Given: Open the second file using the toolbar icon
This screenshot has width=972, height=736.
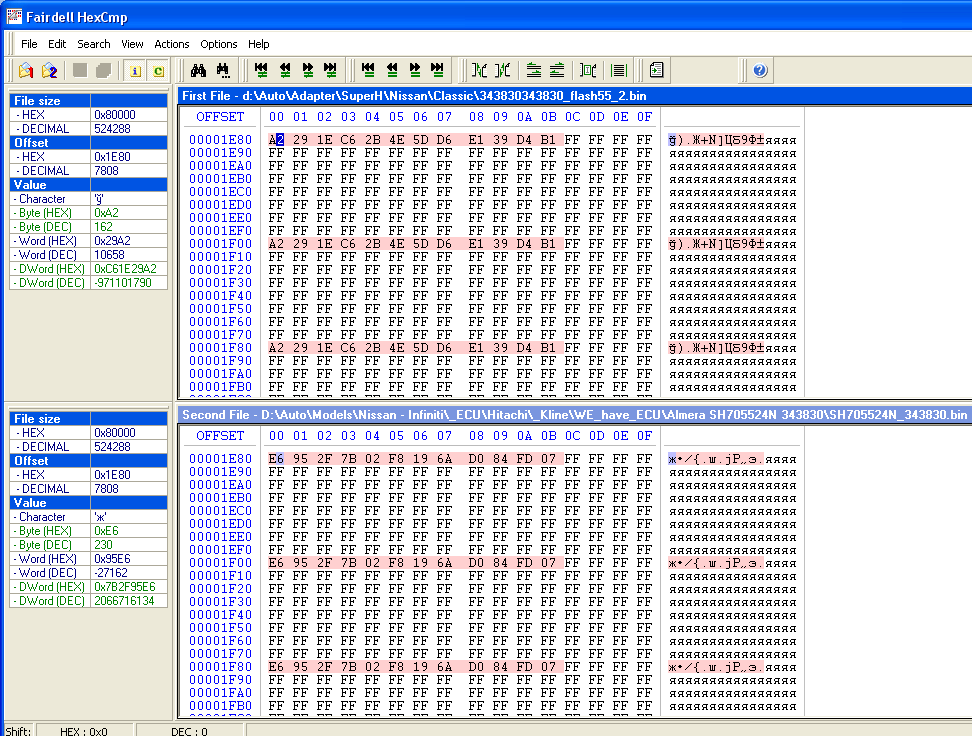Looking at the screenshot, I should tap(49, 70).
